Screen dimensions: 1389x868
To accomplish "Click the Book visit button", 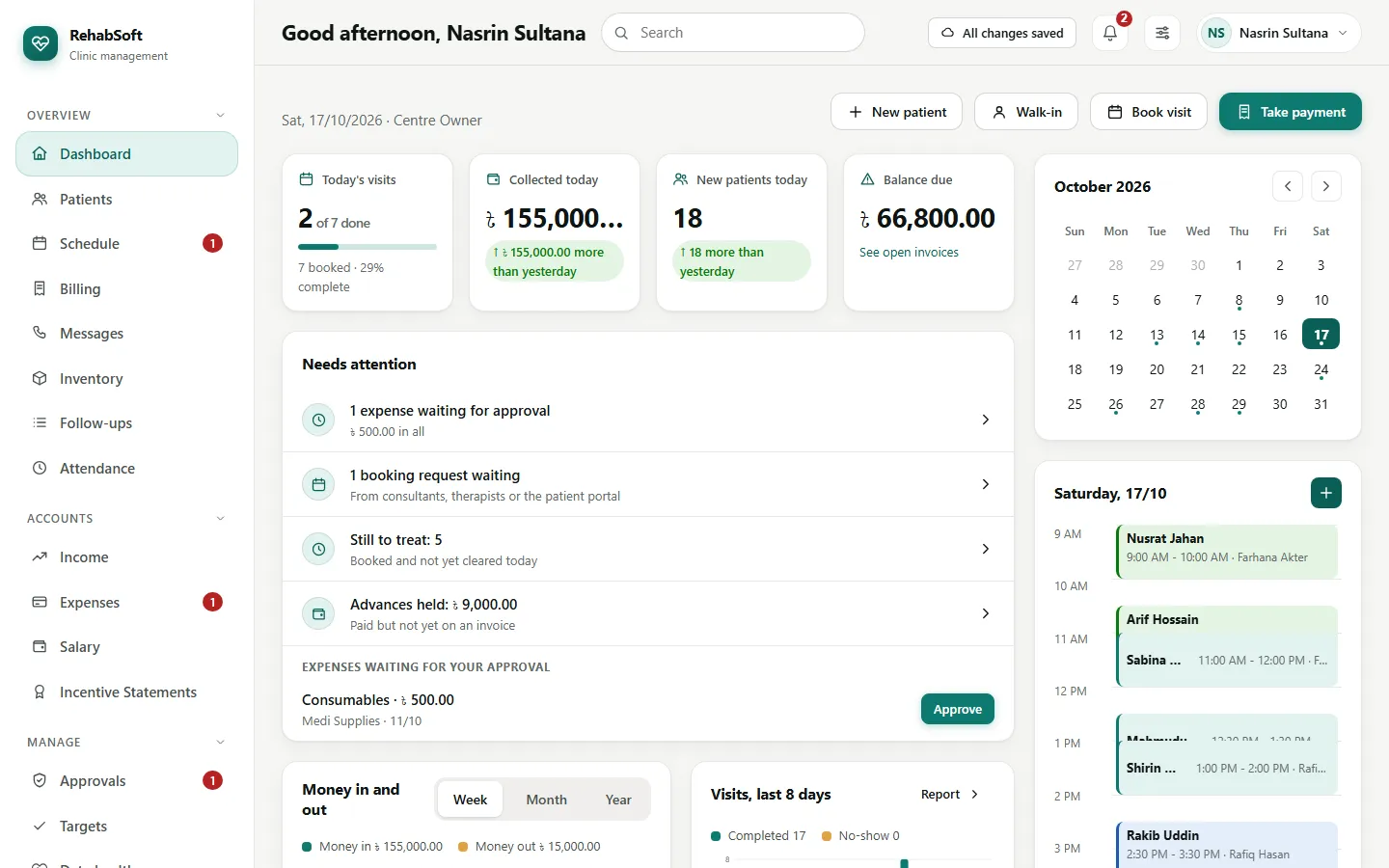I will (1149, 112).
